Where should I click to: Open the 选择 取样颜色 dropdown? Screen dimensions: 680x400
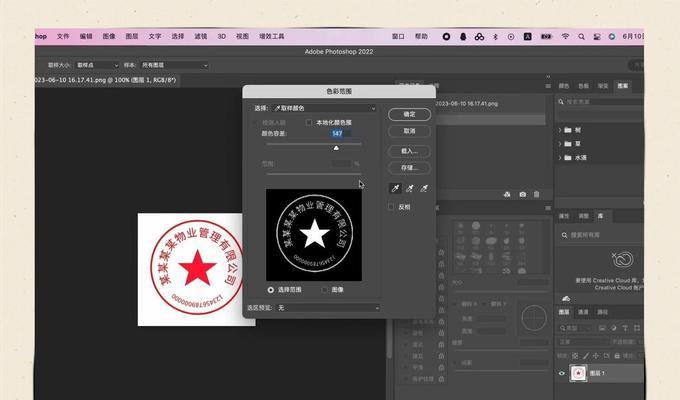click(x=324, y=108)
